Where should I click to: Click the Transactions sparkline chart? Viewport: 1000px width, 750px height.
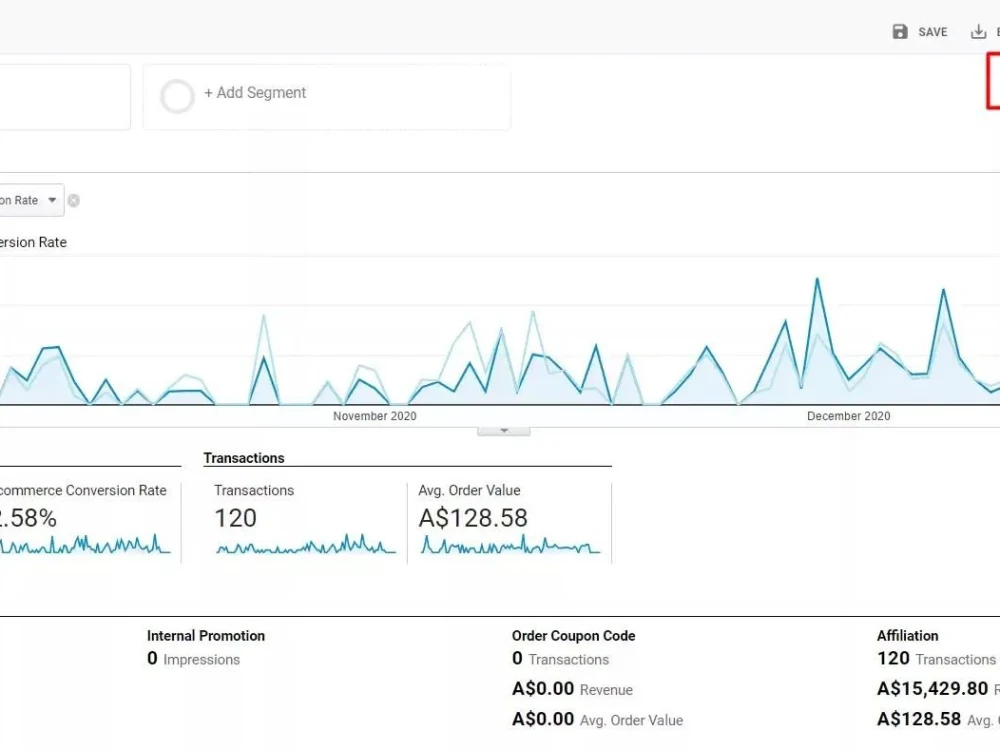[x=305, y=544]
